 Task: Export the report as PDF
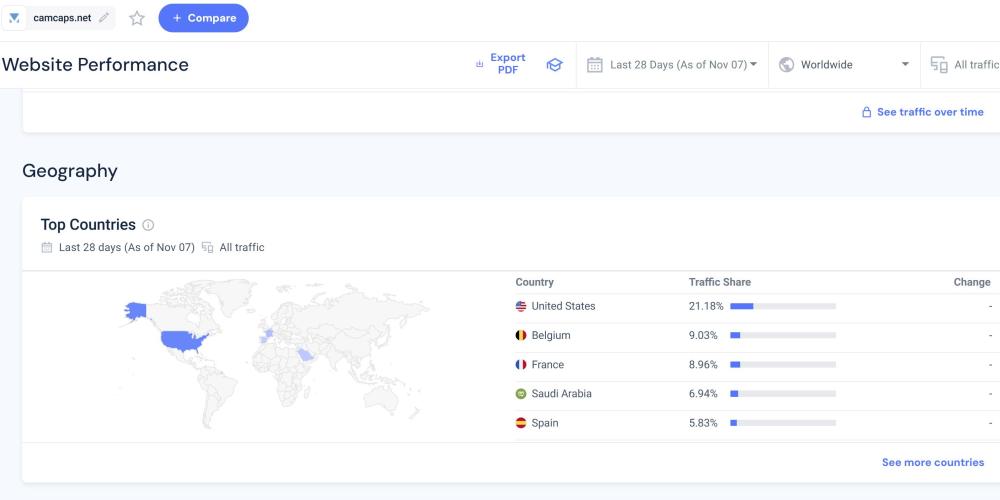coord(501,64)
